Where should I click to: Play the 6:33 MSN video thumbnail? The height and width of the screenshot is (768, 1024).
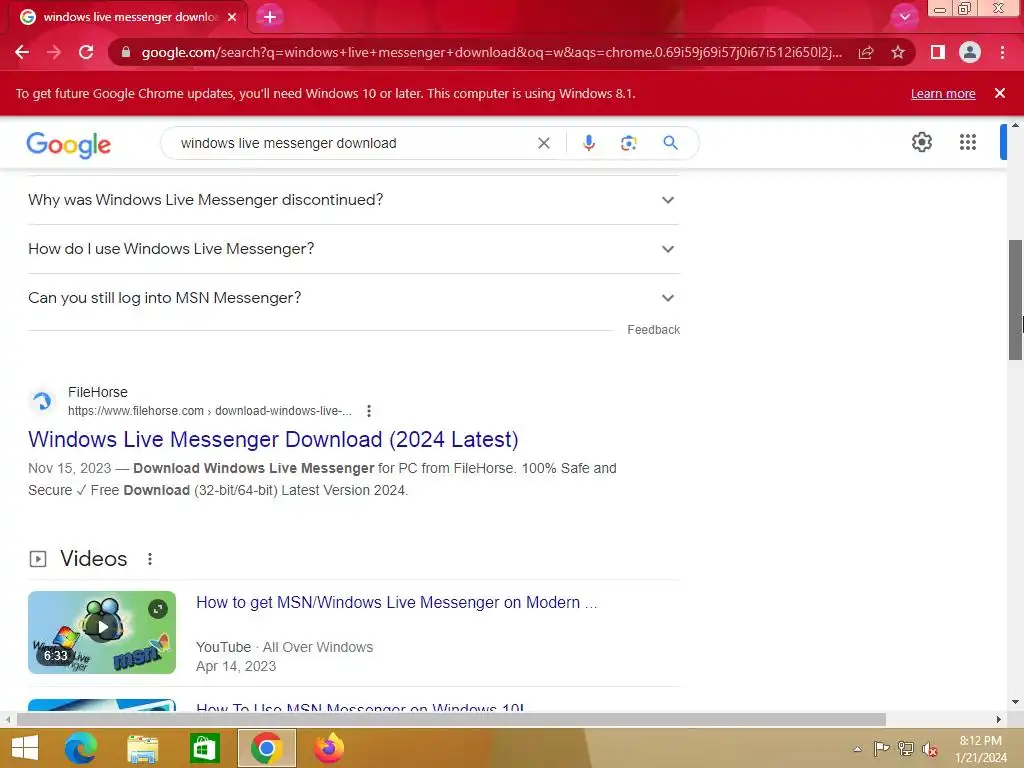pyautogui.click(x=102, y=632)
